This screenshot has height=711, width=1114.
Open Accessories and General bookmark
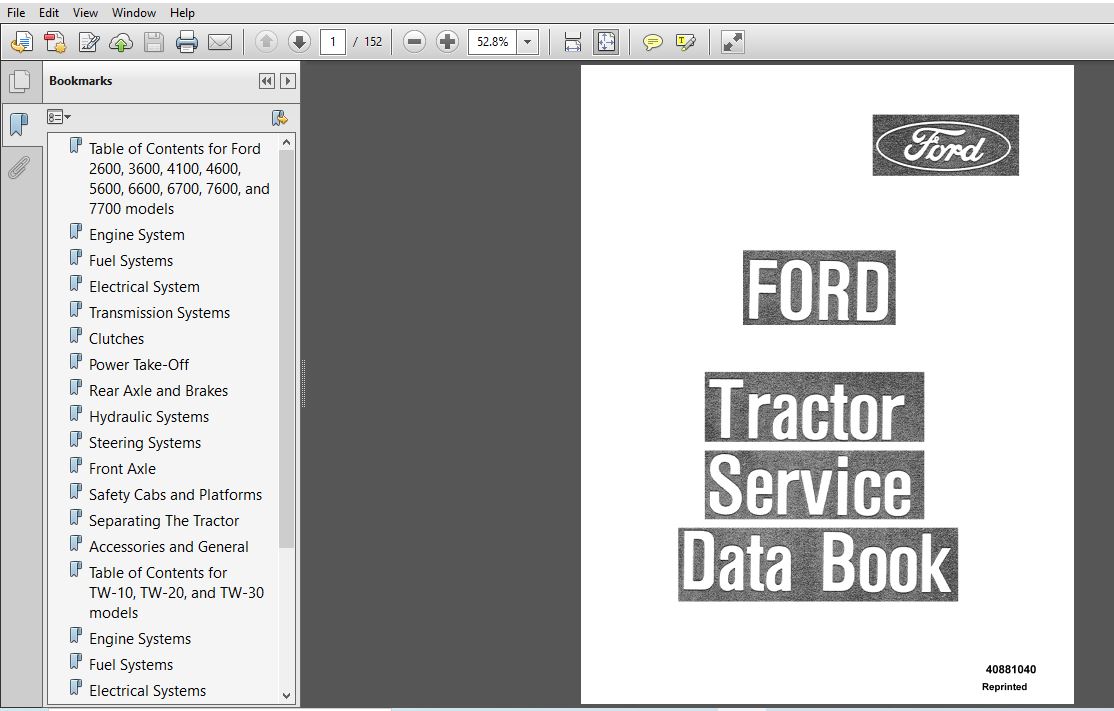tap(168, 546)
